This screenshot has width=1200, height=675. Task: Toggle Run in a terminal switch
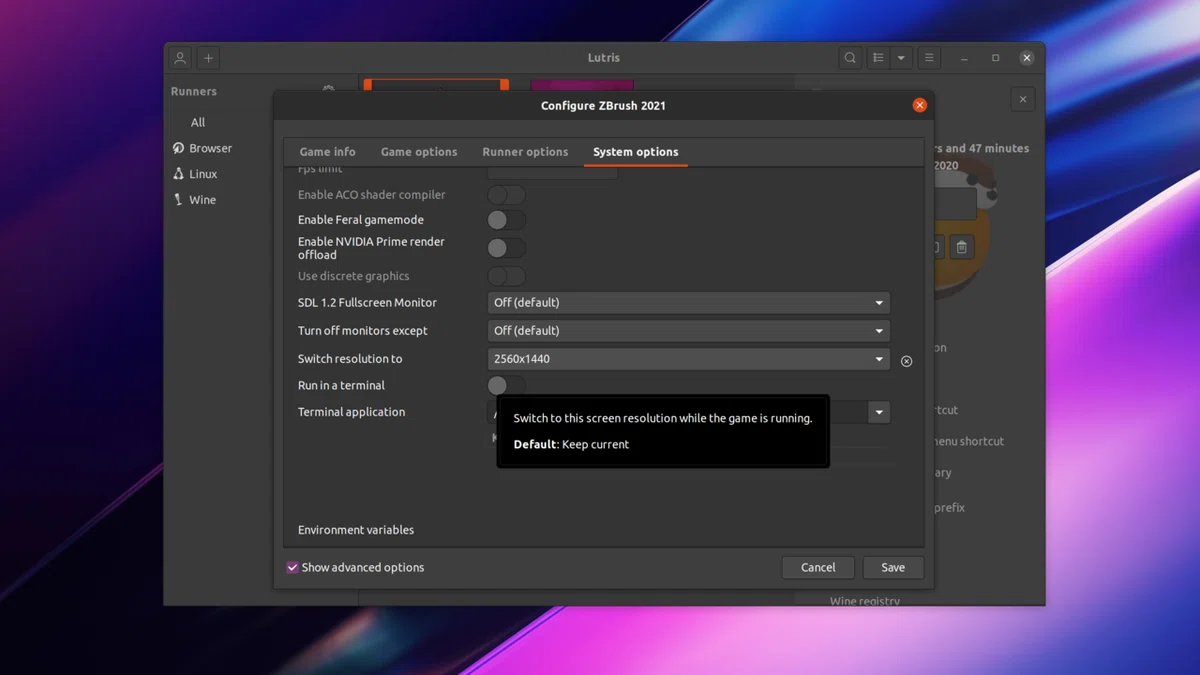[506, 385]
